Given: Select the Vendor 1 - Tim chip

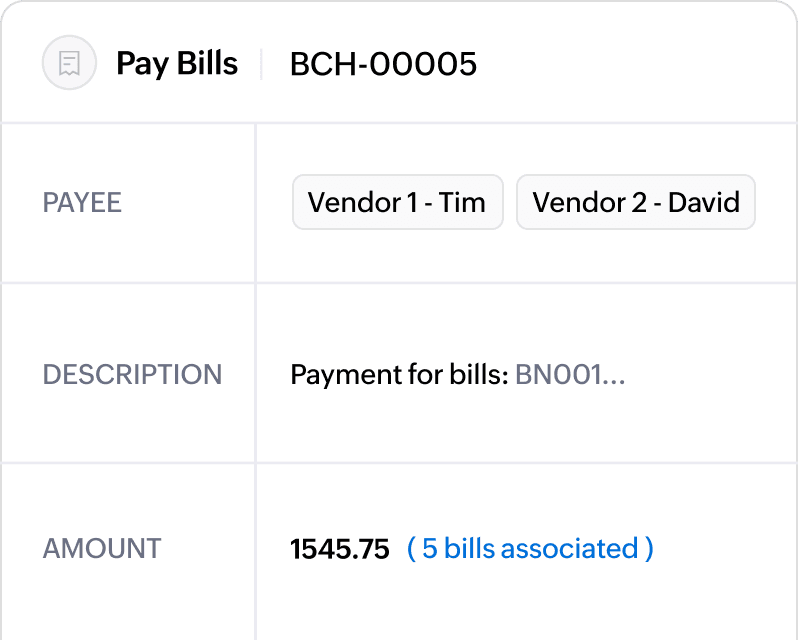Looking at the screenshot, I should click(397, 203).
